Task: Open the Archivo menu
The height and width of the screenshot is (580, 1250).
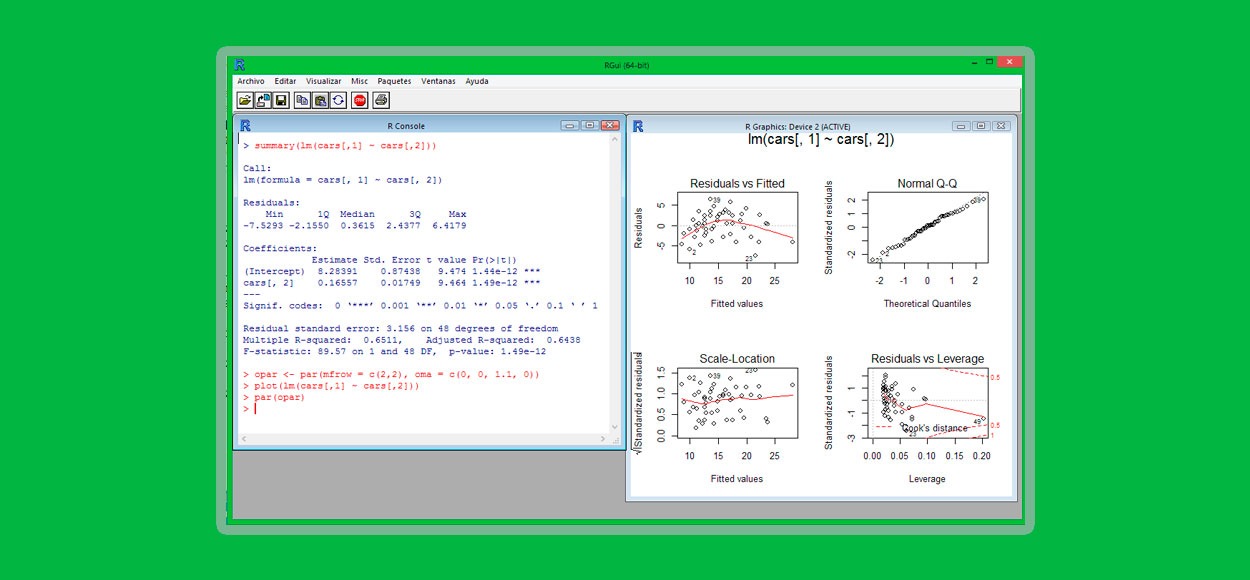Action: click(x=251, y=81)
